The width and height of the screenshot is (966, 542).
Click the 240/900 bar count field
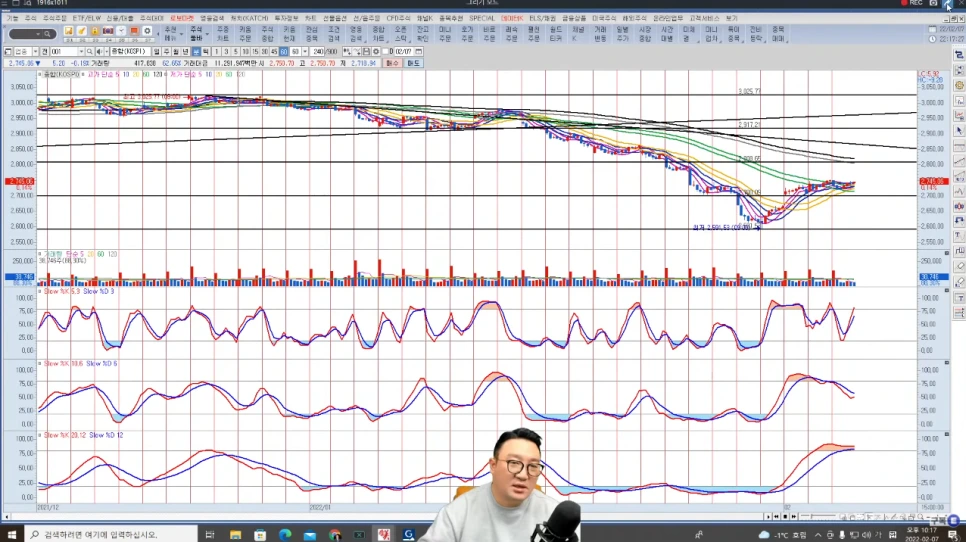(x=318, y=52)
